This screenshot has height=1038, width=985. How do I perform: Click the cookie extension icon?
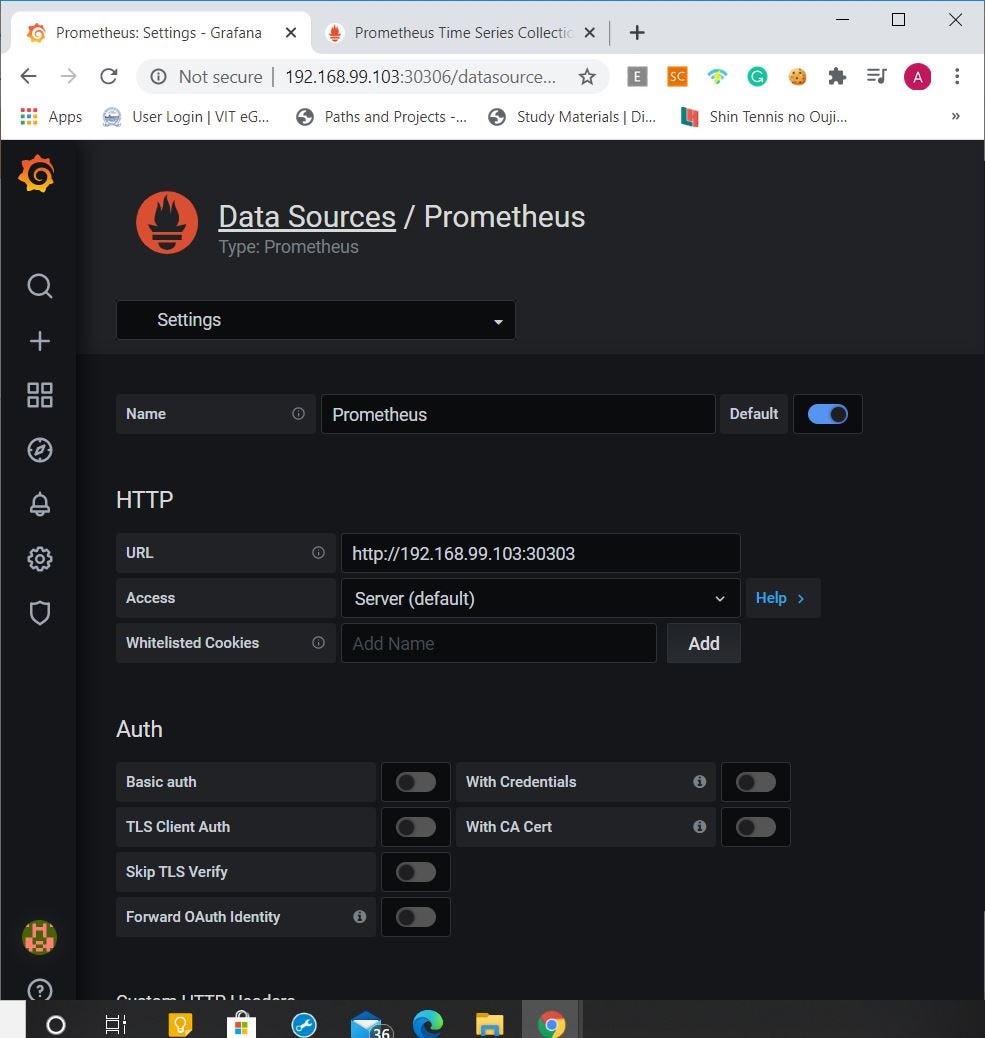798,77
